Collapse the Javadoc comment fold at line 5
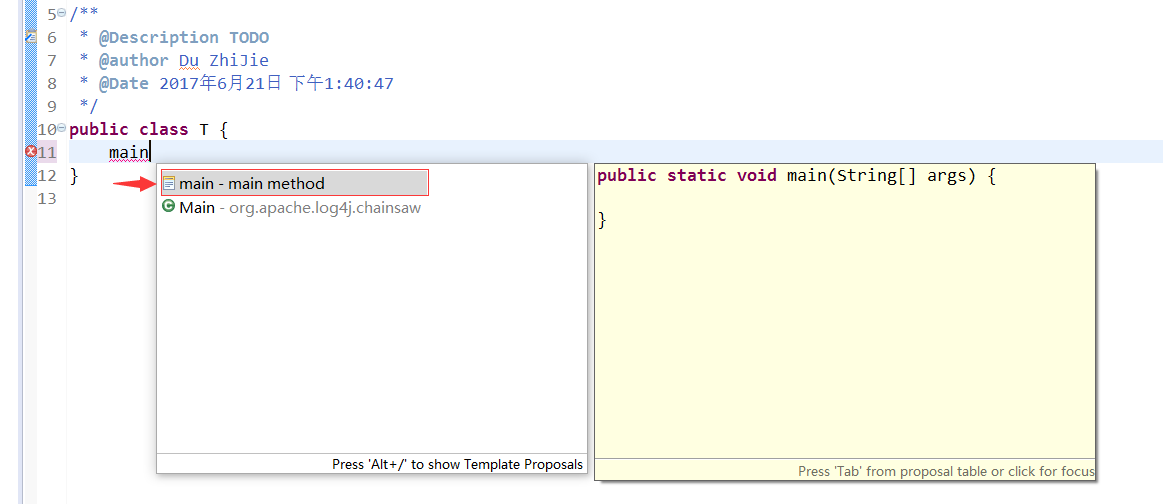The height and width of the screenshot is (504, 1163). tap(62, 13)
